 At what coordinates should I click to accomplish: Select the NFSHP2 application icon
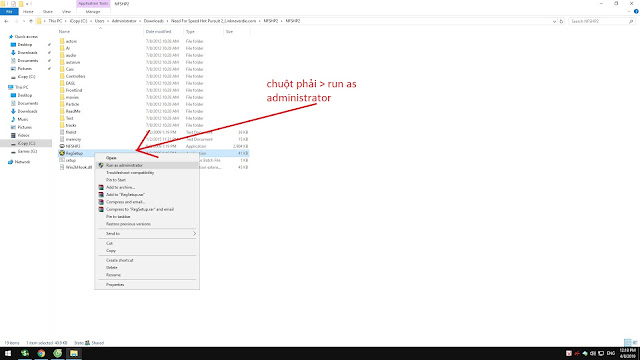click(62, 146)
